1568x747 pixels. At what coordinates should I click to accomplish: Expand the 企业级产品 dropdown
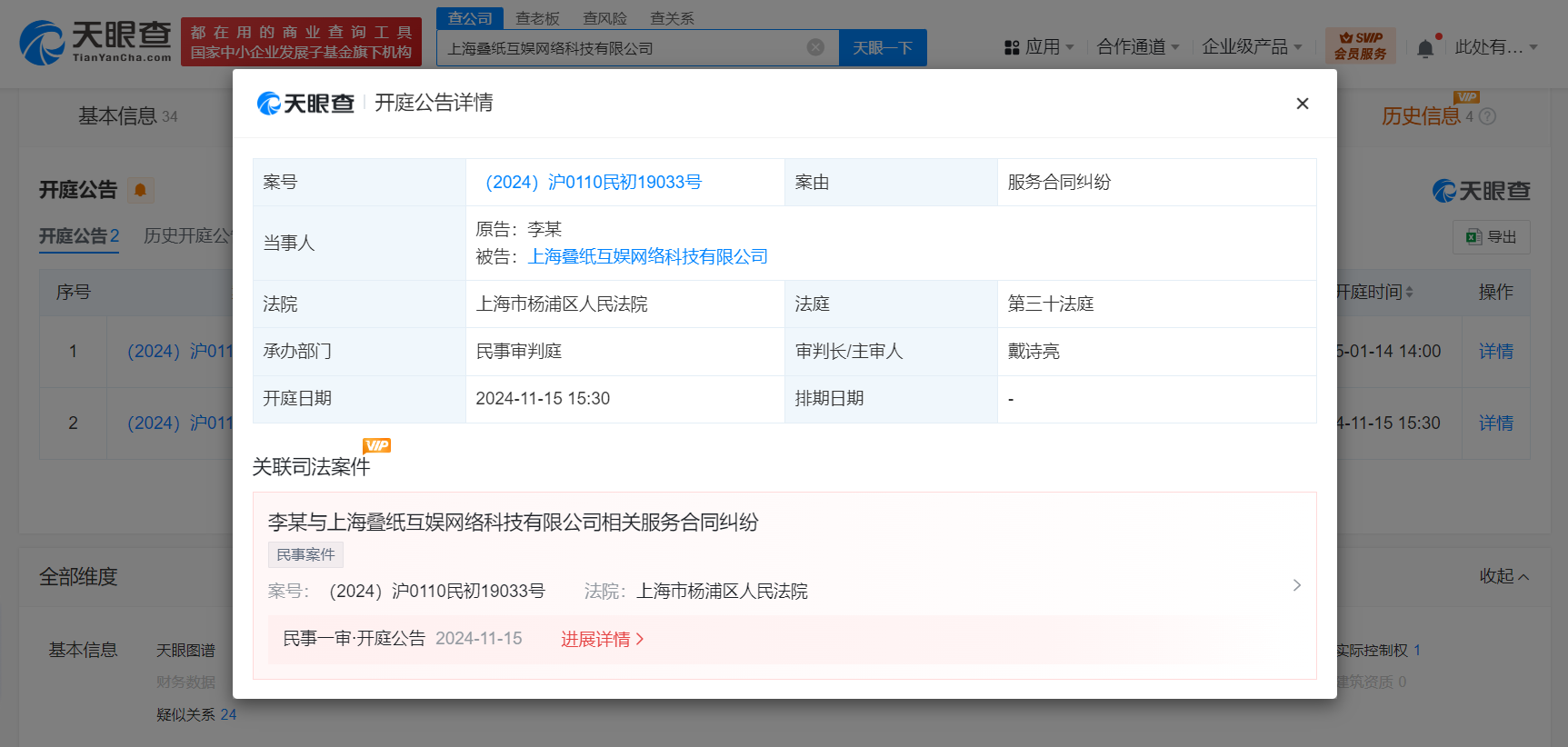[x=1251, y=47]
